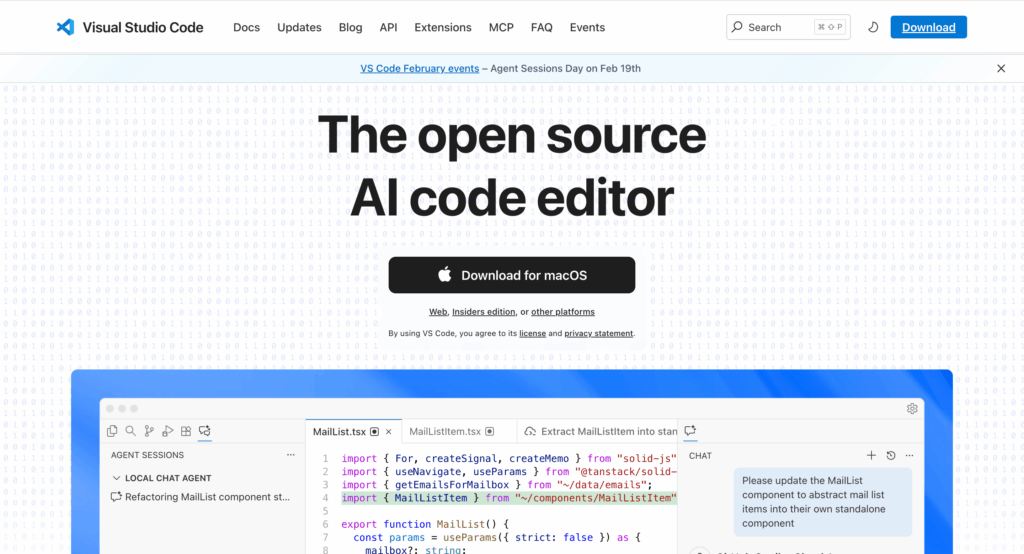Open other platforms link

coord(563,312)
